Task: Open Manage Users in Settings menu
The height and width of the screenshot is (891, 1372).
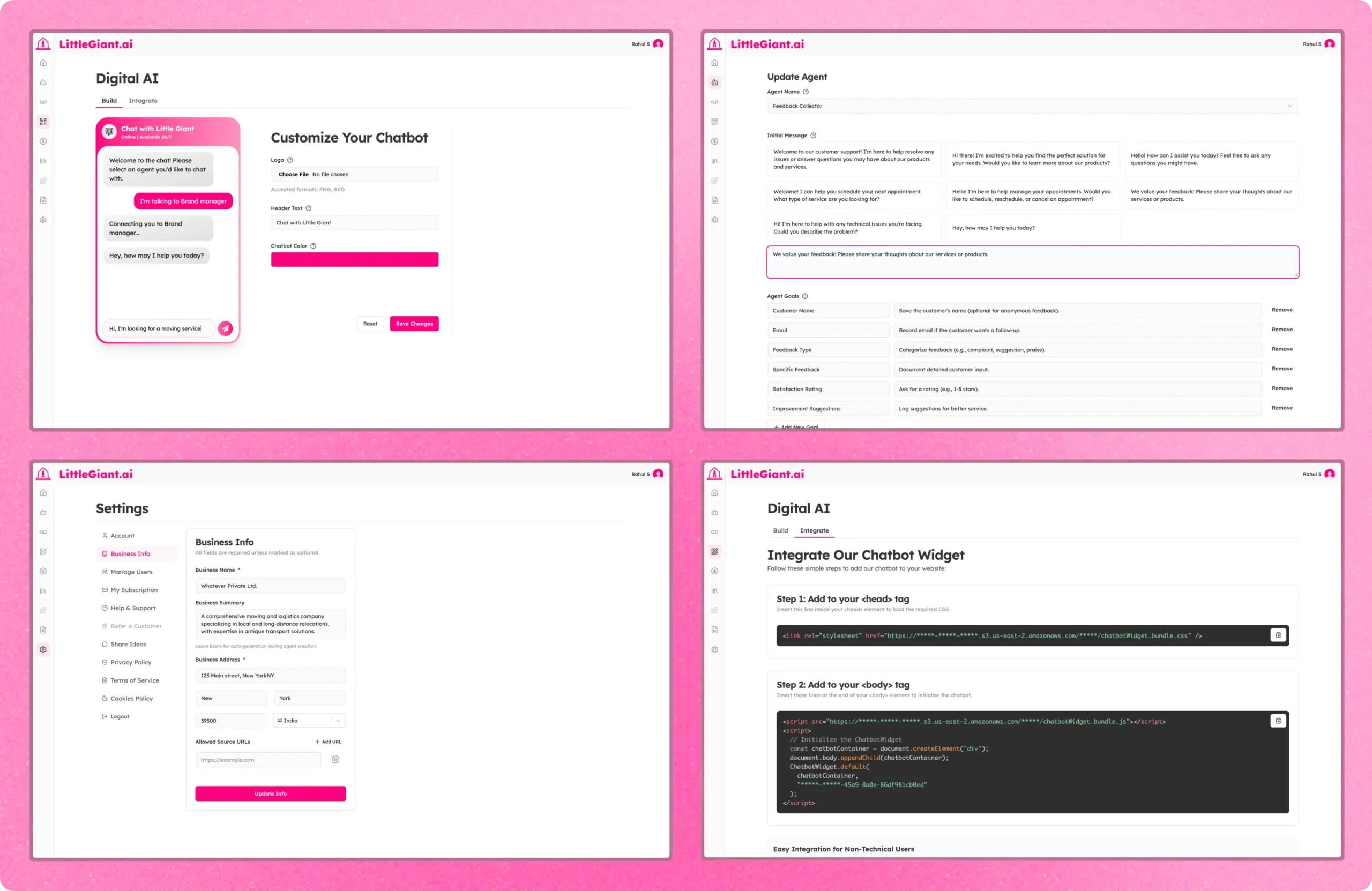Action: pyautogui.click(x=131, y=572)
